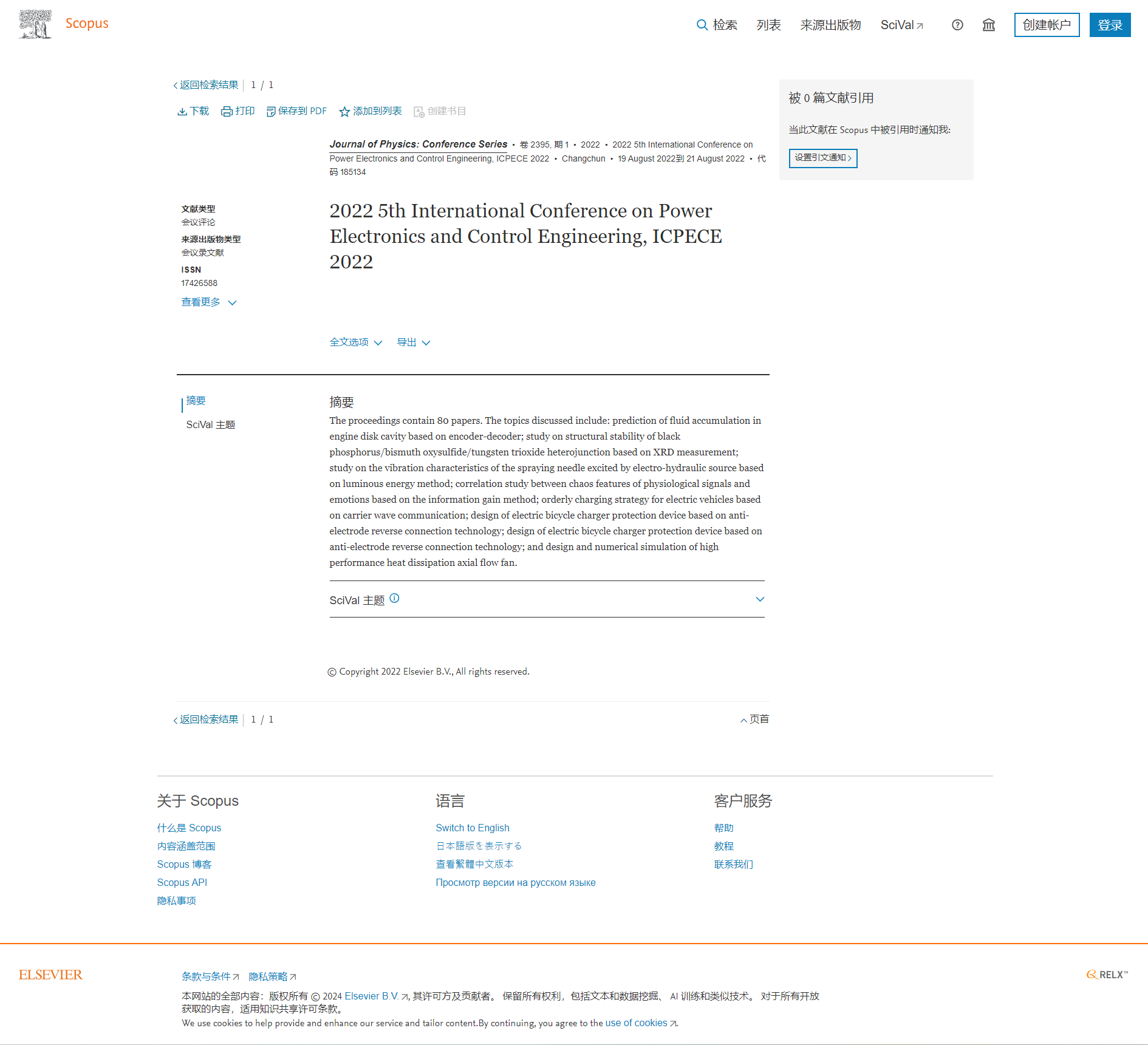The image size is (1148, 1045).
Task: Click the 下载 download icon
Action: pos(182,111)
